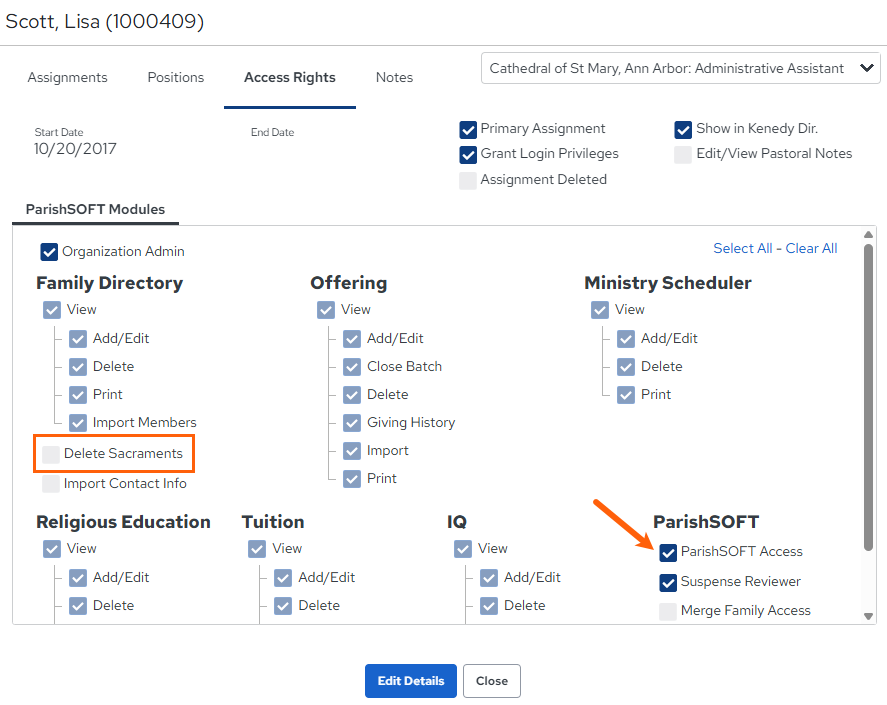Uncheck the ParishSOFT Access checkbox
Image resolution: width=887 pixels, height=705 pixels.
668,553
